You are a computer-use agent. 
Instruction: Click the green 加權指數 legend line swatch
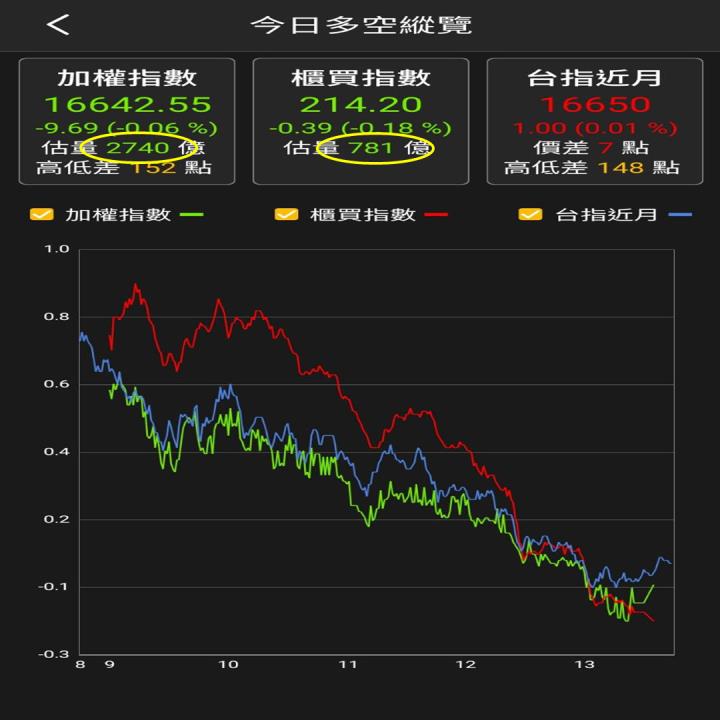[193, 215]
